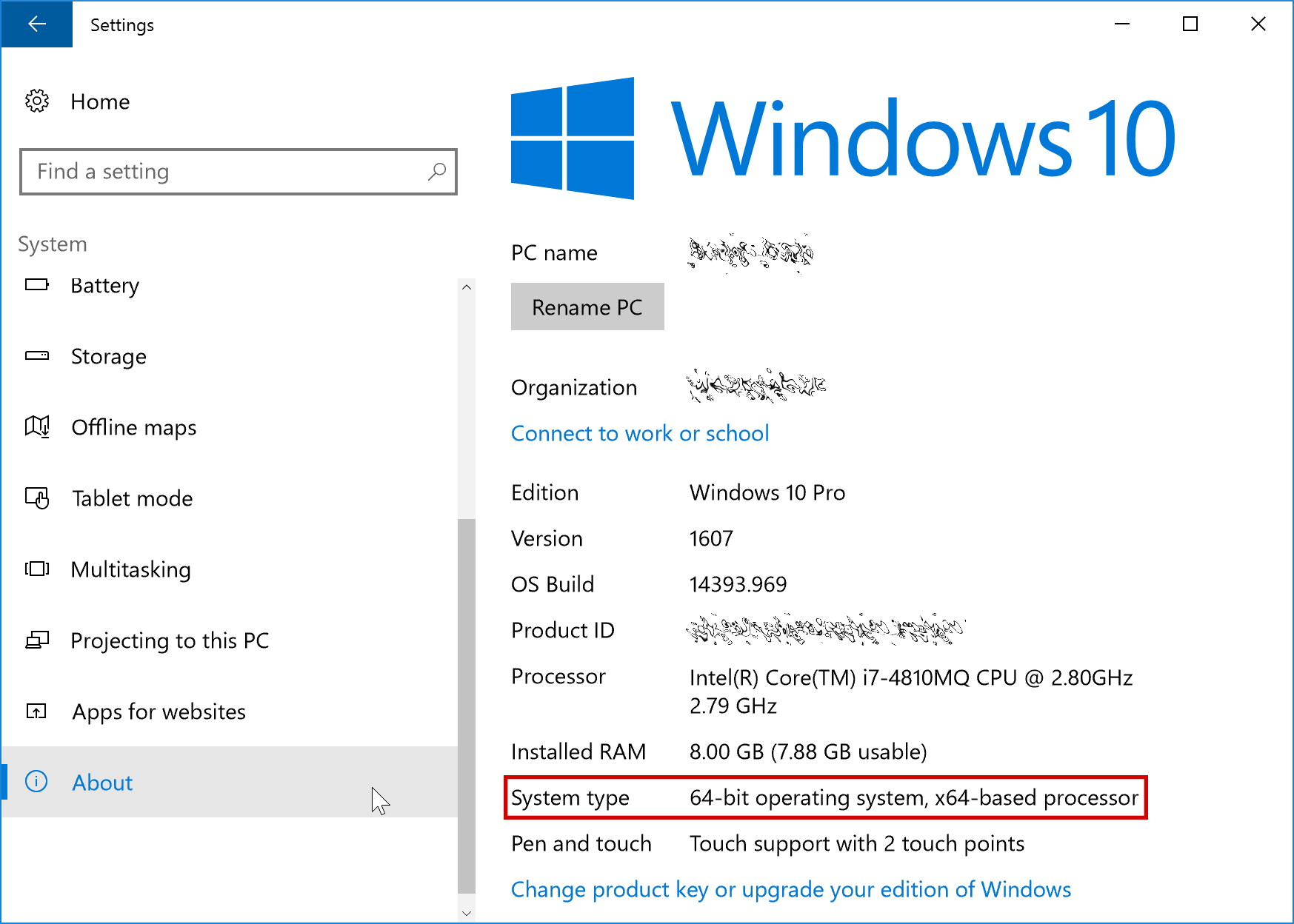Click the sidebar scrollbar thumb
1294x924 pixels.
tap(467, 706)
